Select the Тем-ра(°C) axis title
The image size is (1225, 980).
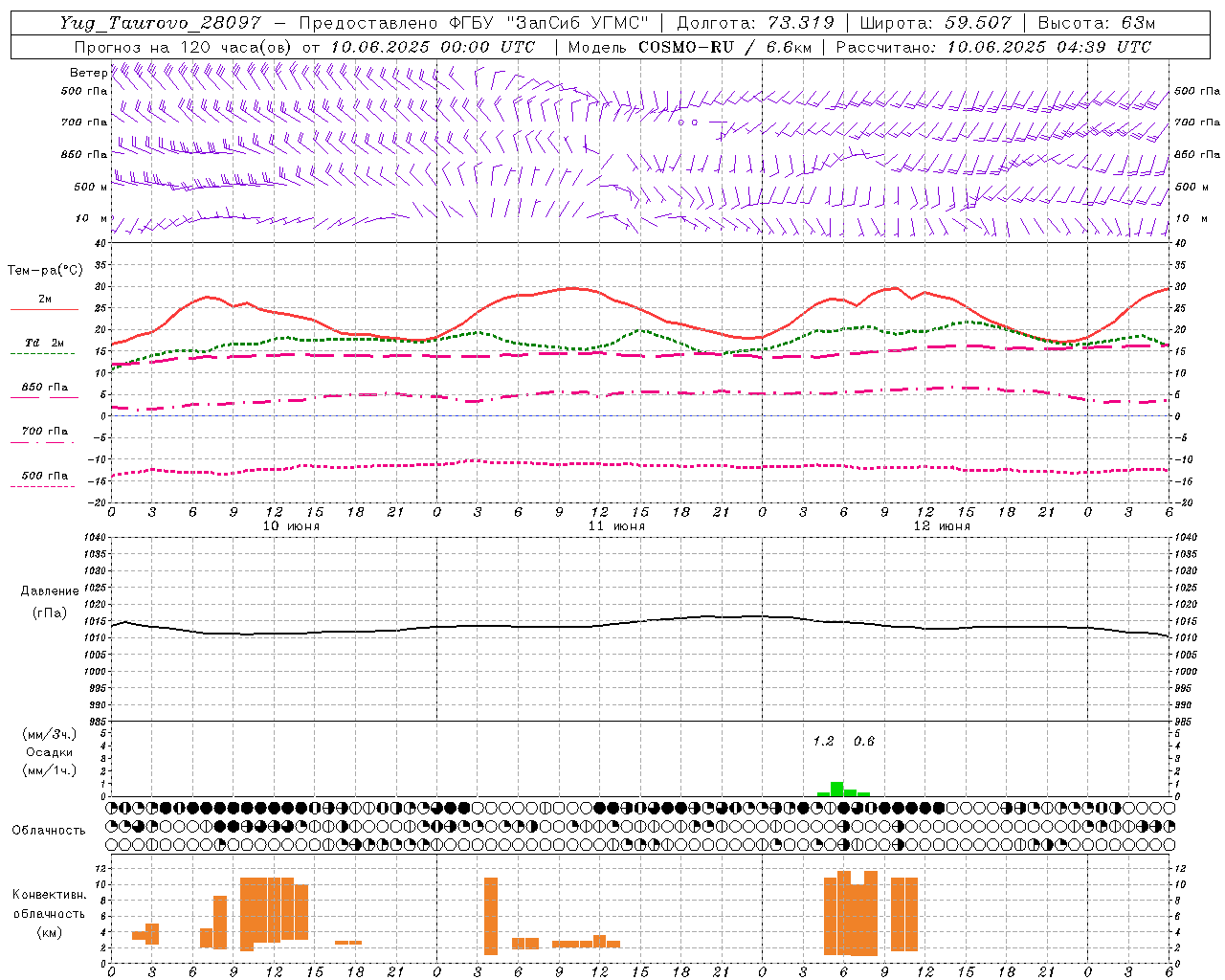45,271
